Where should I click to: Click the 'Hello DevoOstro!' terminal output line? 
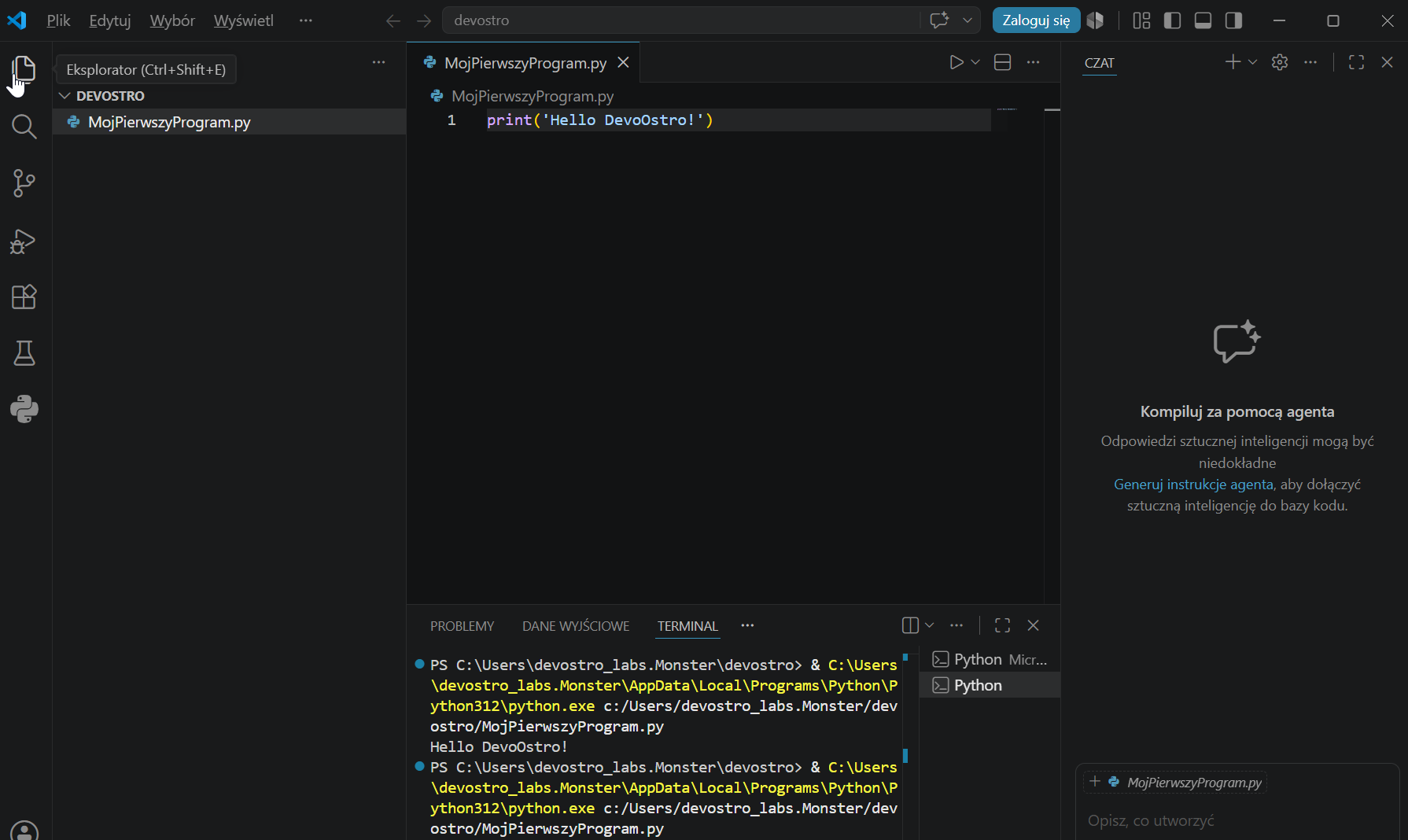(x=499, y=746)
